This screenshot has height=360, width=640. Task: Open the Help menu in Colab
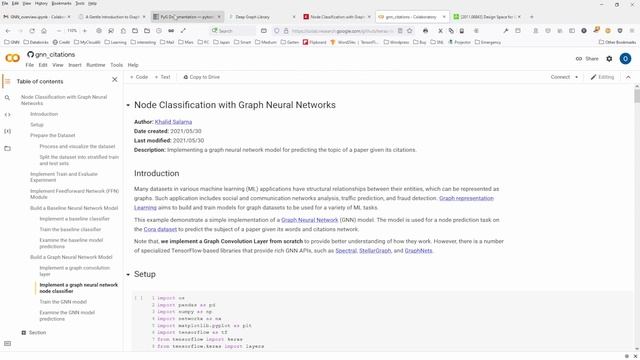tap(133, 65)
